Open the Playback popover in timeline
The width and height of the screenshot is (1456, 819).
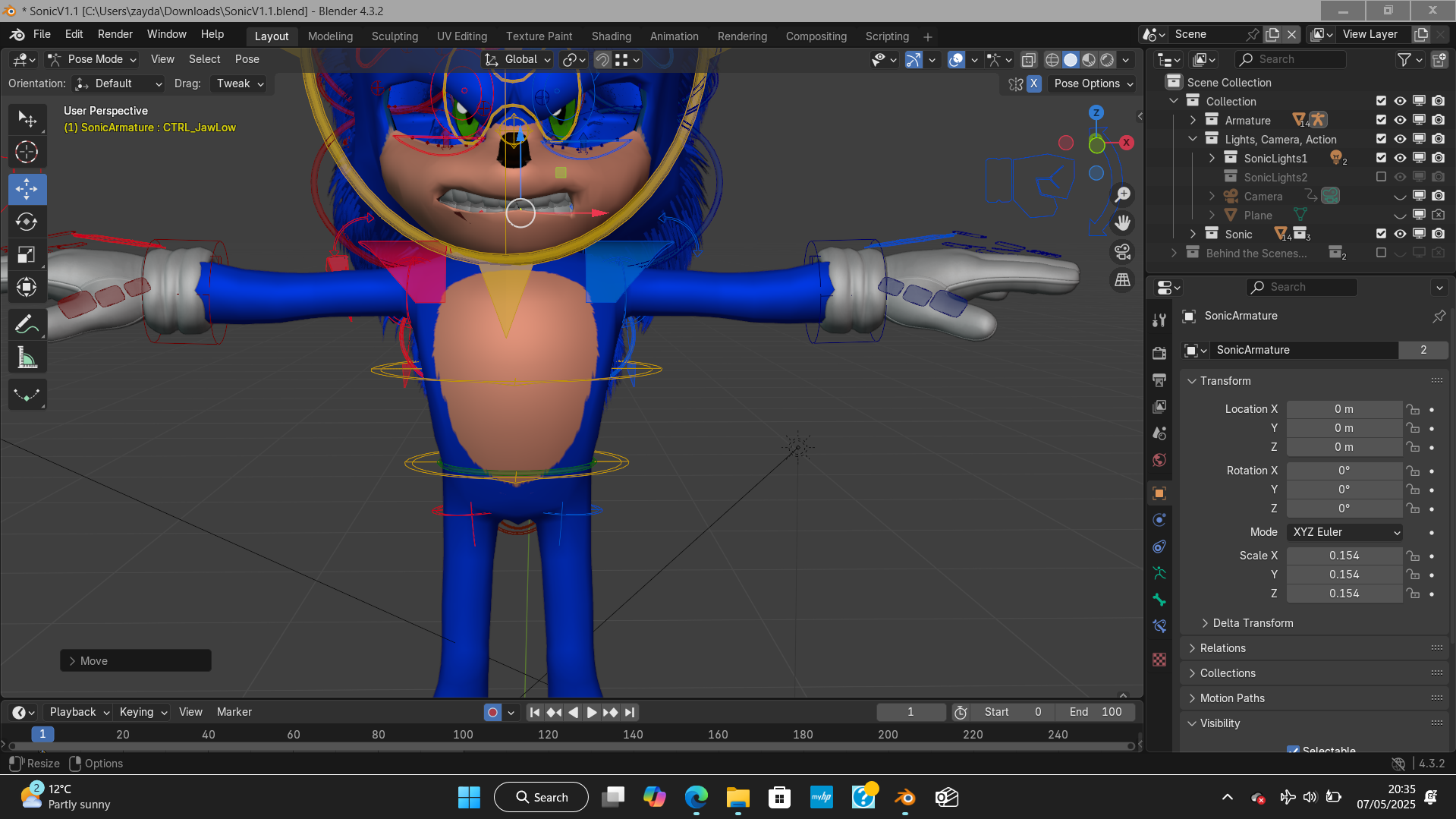pos(79,713)
